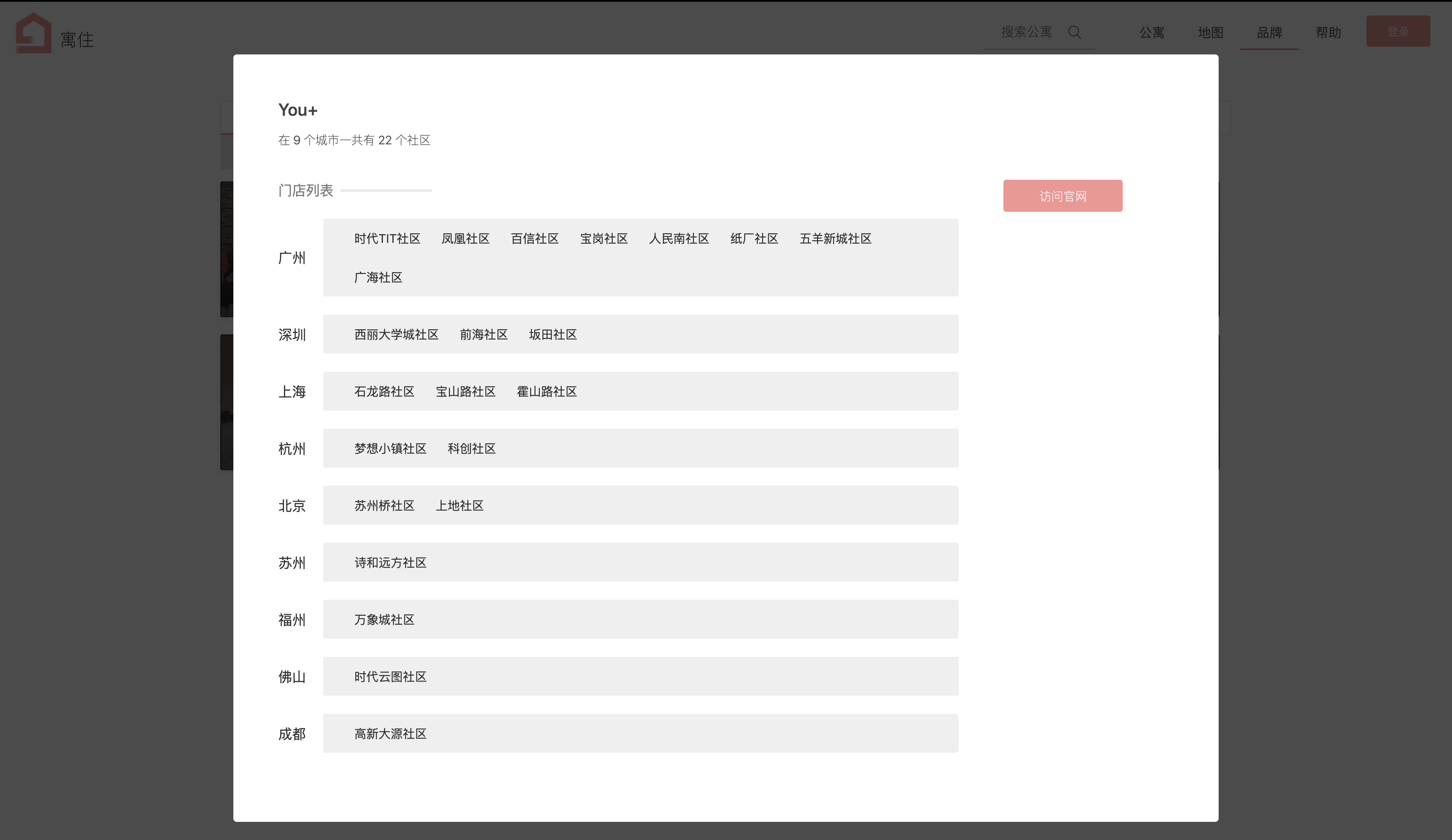Image resolution: width=1452 pixels, height=840 pixels.
Task: Select the 上地社区 in Beijing
Action: [459, 506]
